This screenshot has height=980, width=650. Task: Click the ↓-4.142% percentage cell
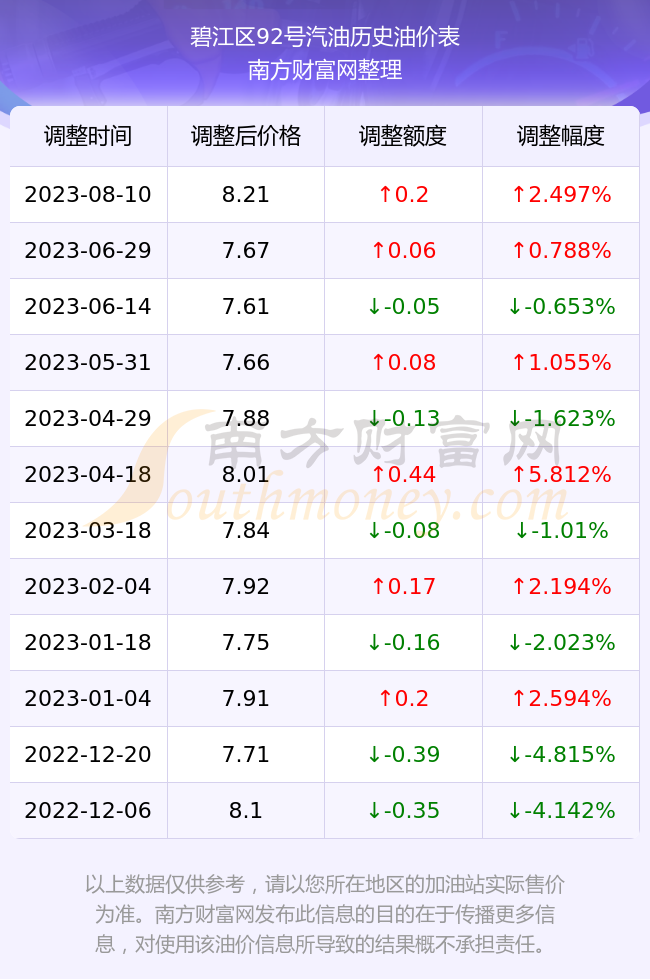pyautogui.click(x=561, y=811)
